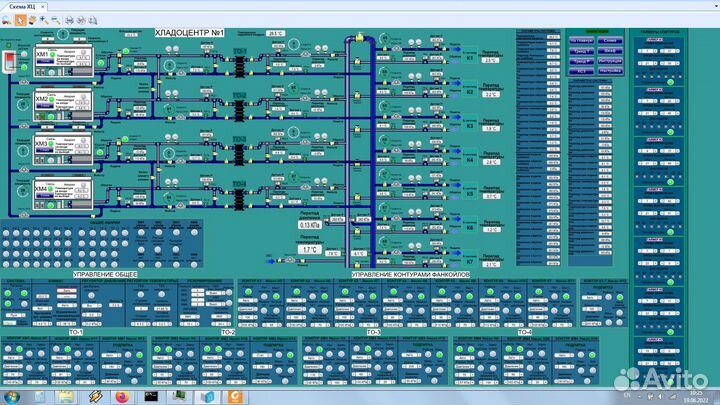Select the XM2 chiller panel
The height and width of the screenshot is (405, 720).
(x=63, y=100)
